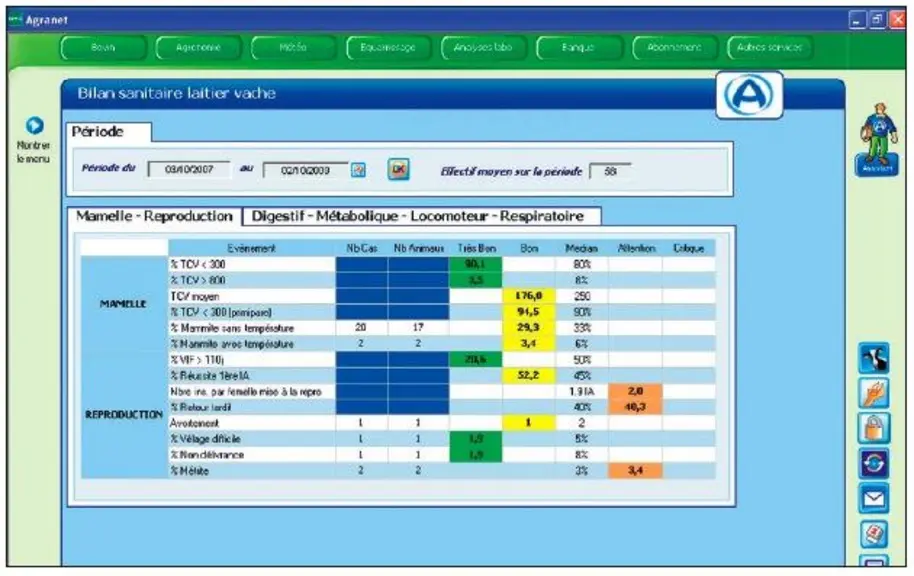Click the red book icon in sidebar
The height and width of the screenshot is (576, 914).
point(874,534)
